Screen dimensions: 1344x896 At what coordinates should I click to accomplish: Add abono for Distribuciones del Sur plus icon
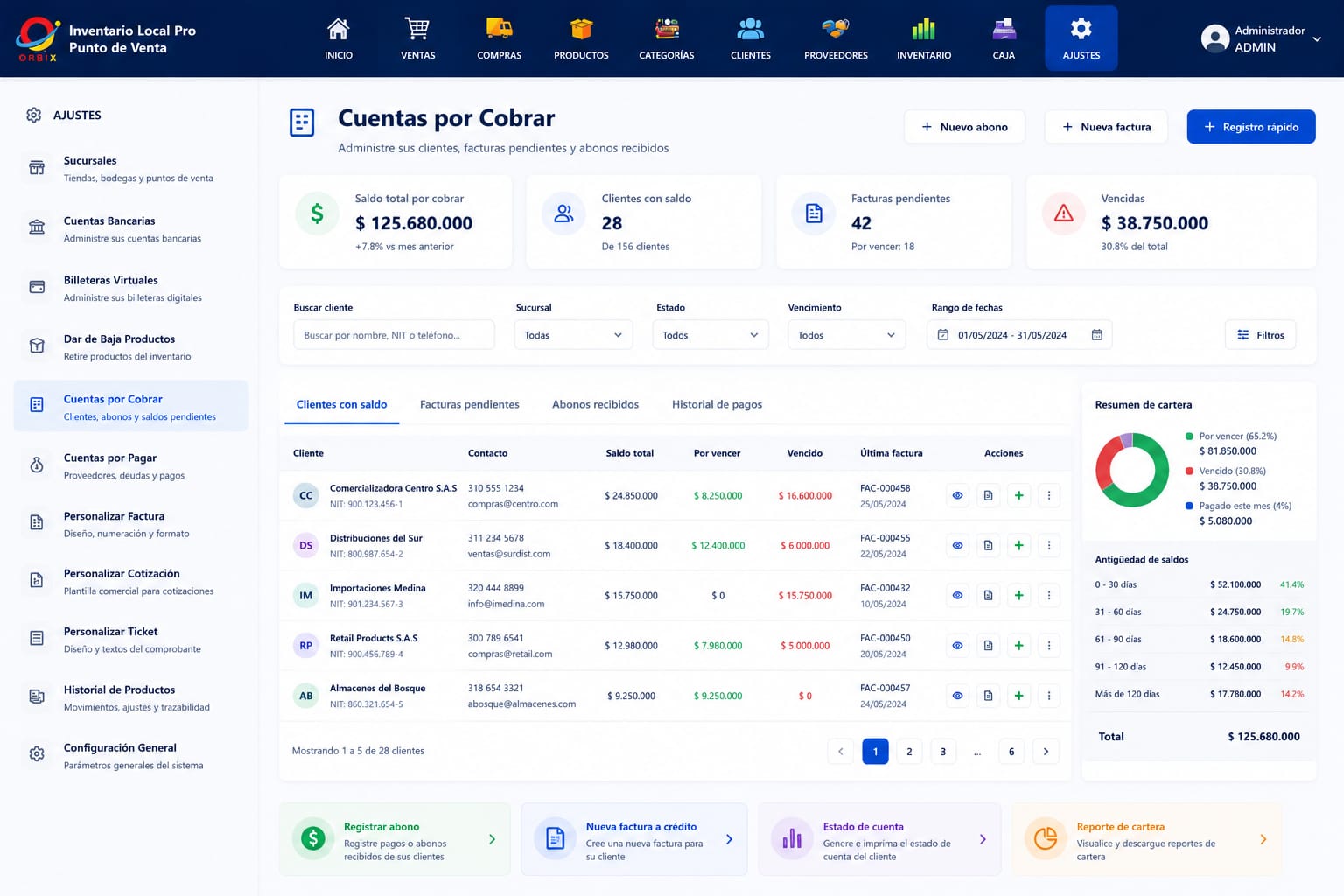1018,545
